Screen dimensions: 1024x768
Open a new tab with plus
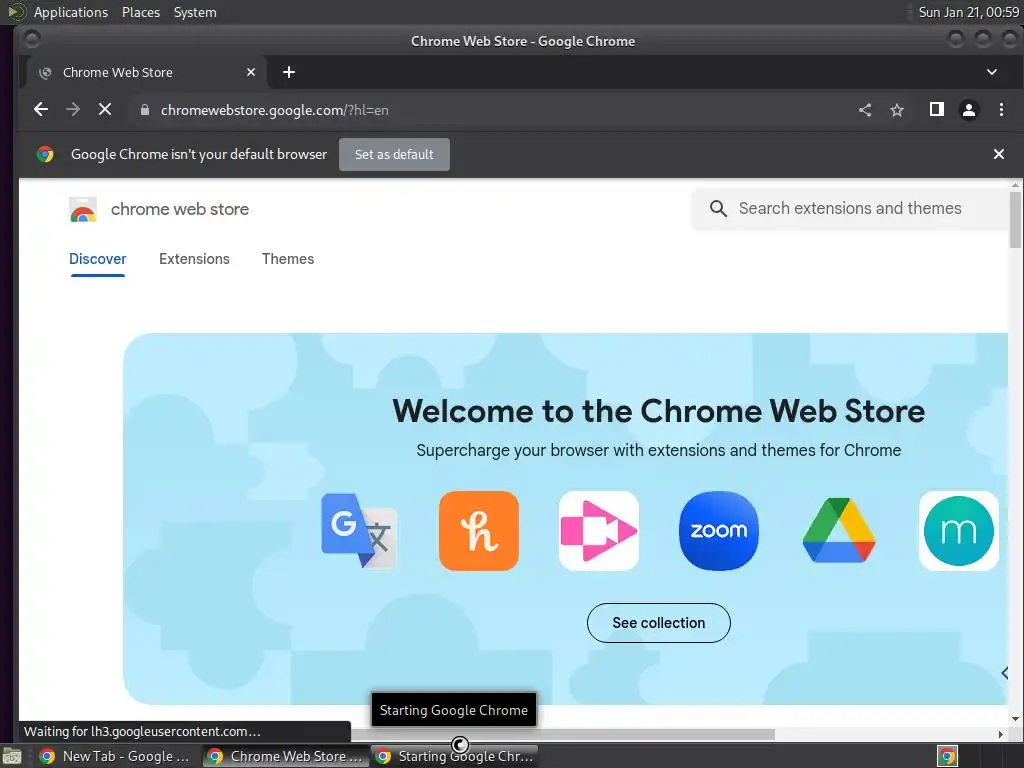289,72
